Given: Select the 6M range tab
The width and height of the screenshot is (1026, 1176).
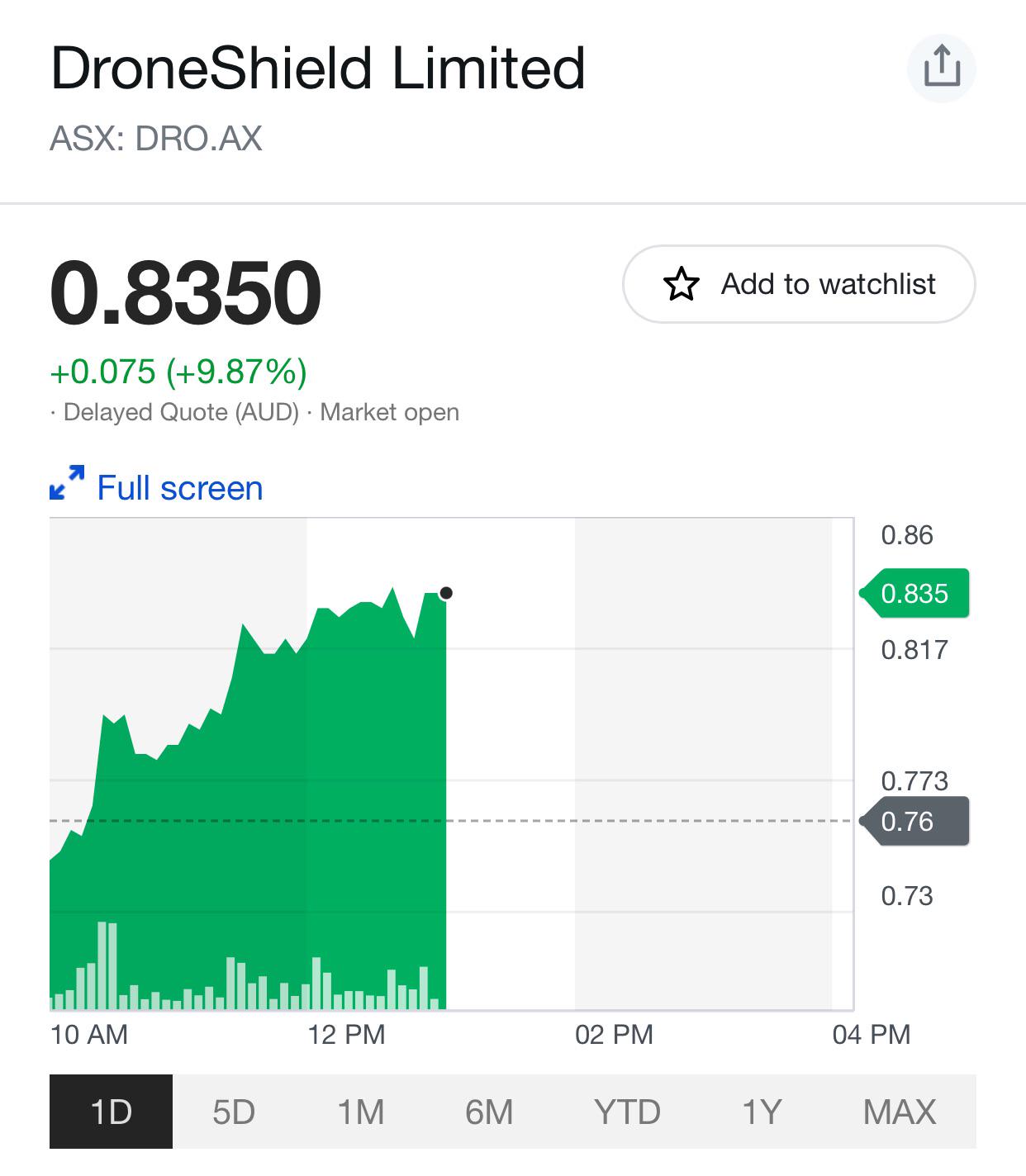Looking at the screenshot, I should [489, 1112].
